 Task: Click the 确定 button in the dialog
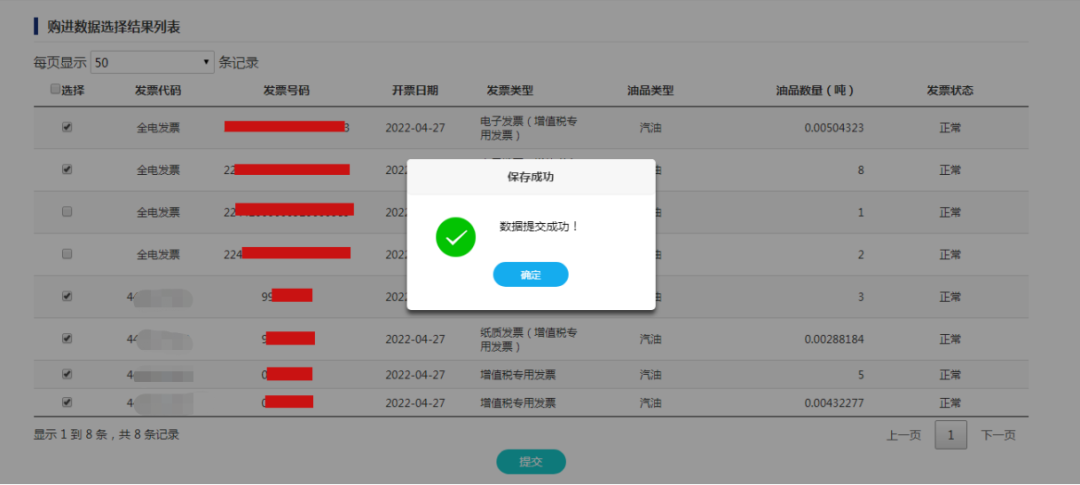530,275
